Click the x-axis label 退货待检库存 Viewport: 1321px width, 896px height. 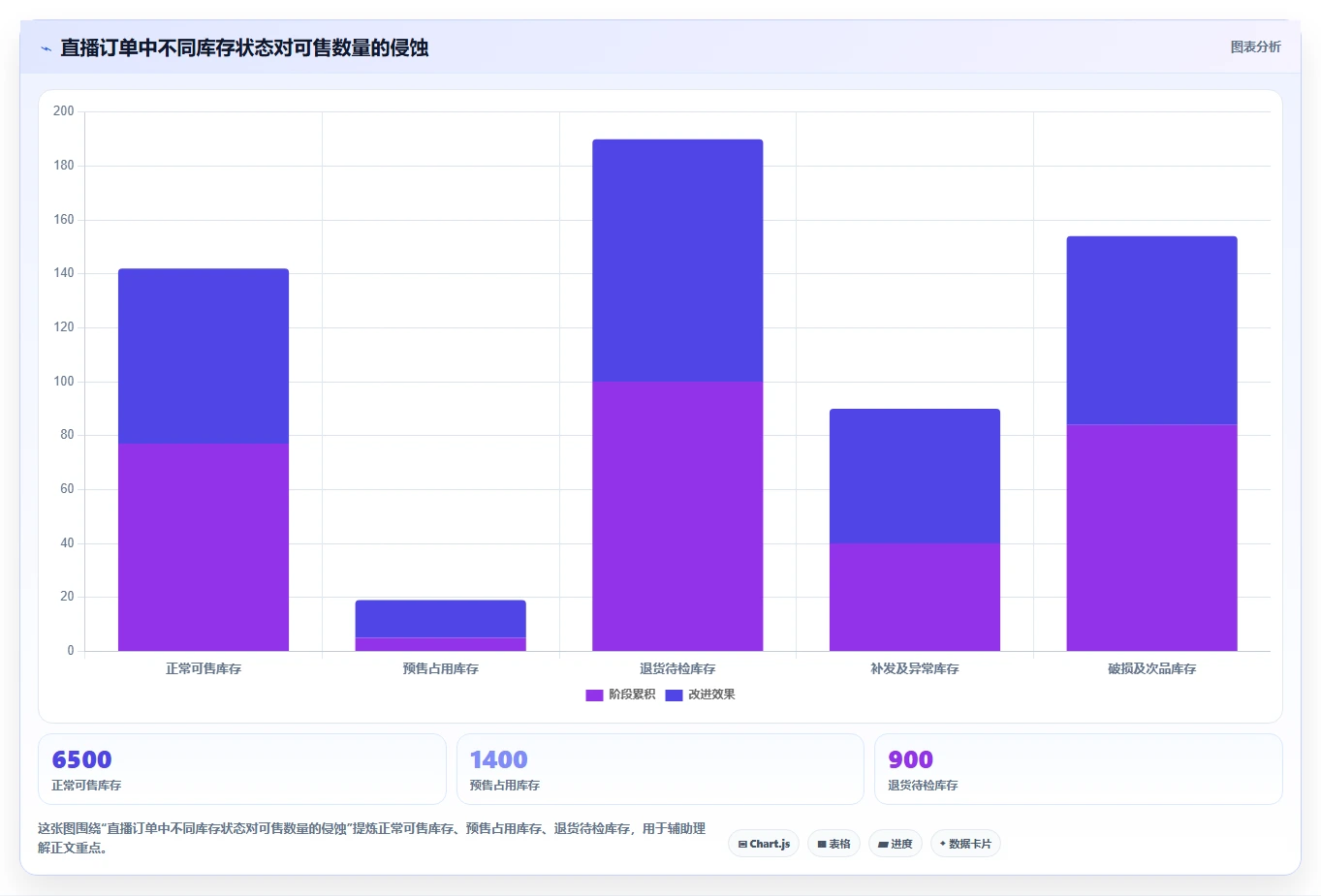(x=677, y=668)
